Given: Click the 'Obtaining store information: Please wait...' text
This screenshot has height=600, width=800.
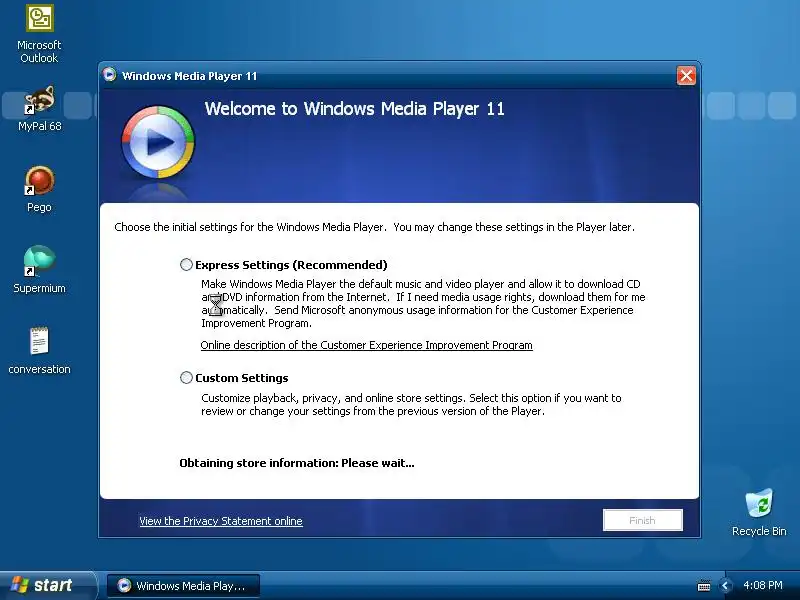Looking at the screenshot, I should [296, 463].
